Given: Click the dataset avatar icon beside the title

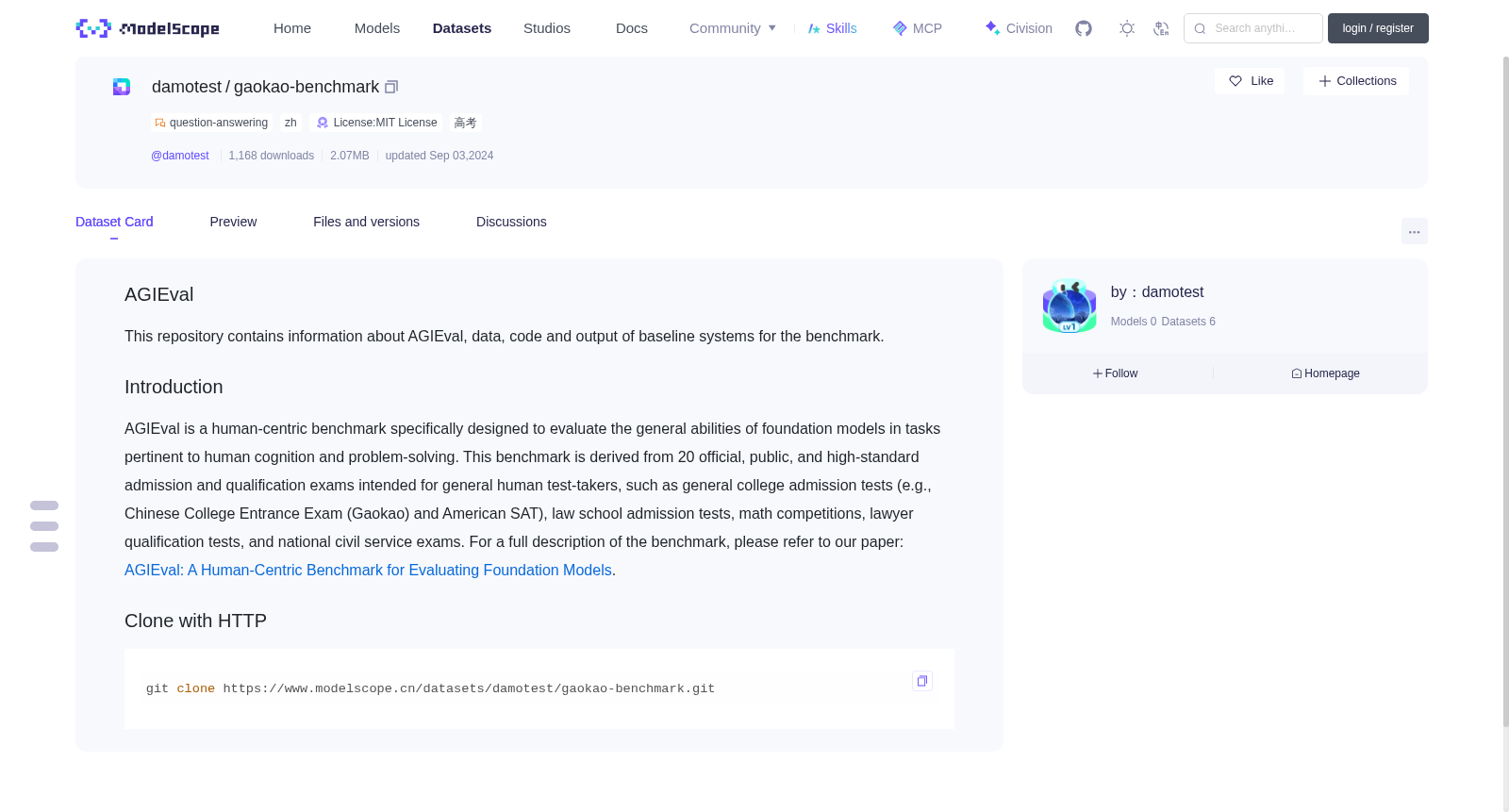Looking at the screenshot, I should tap(122, 87).
